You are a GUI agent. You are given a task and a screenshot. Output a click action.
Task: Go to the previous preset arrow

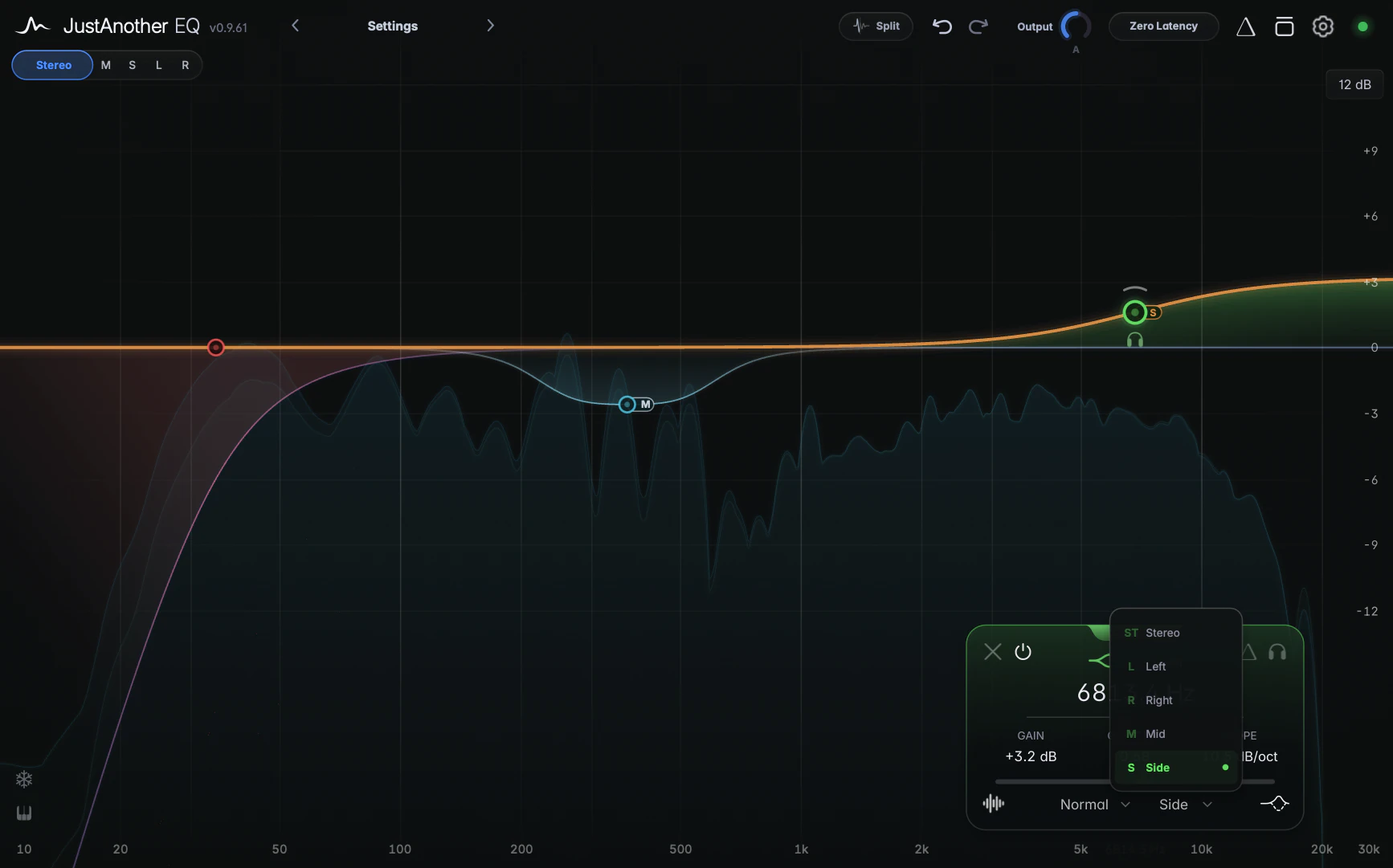tap(296, 26)
